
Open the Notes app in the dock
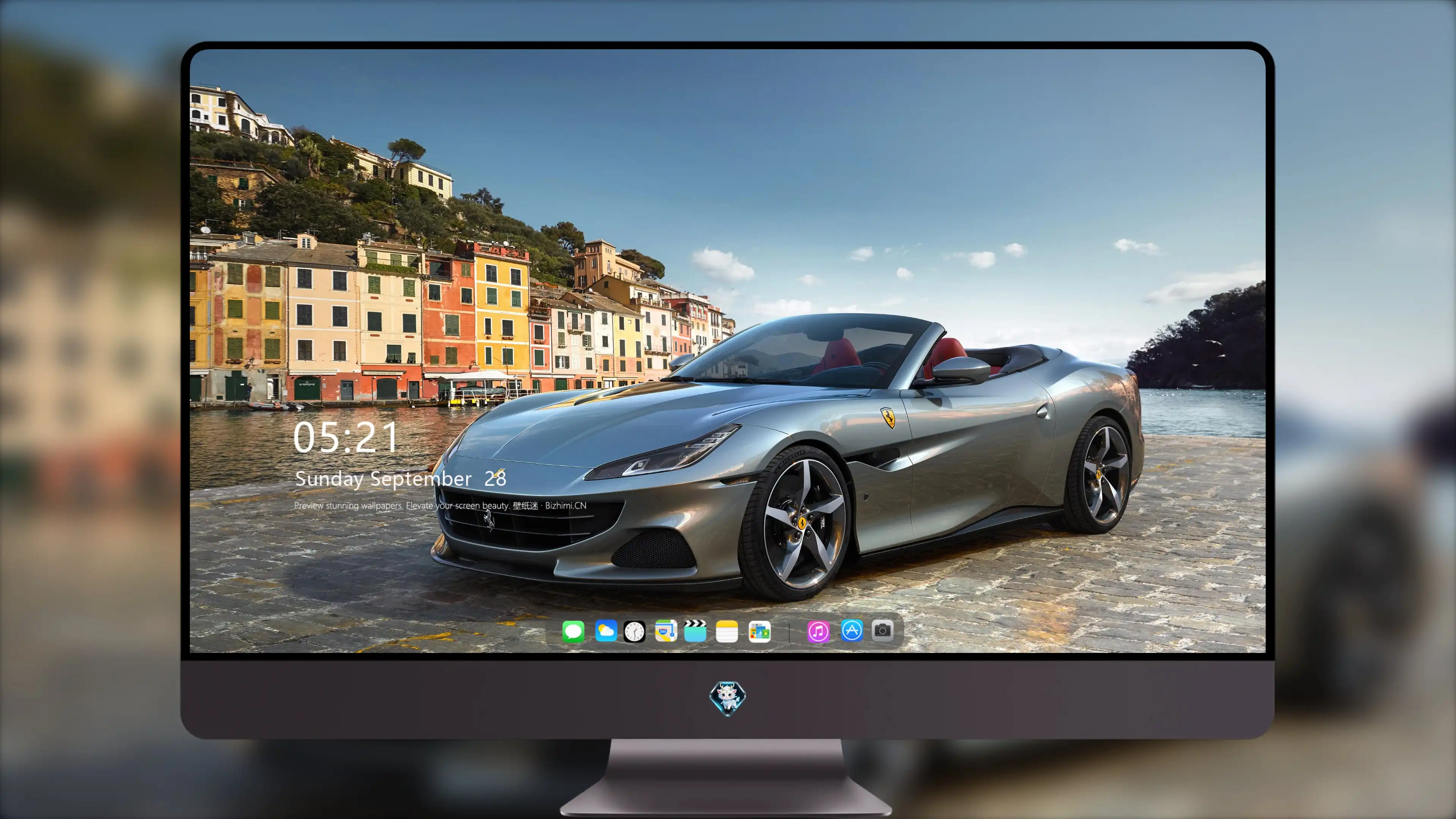coord(727,631)
